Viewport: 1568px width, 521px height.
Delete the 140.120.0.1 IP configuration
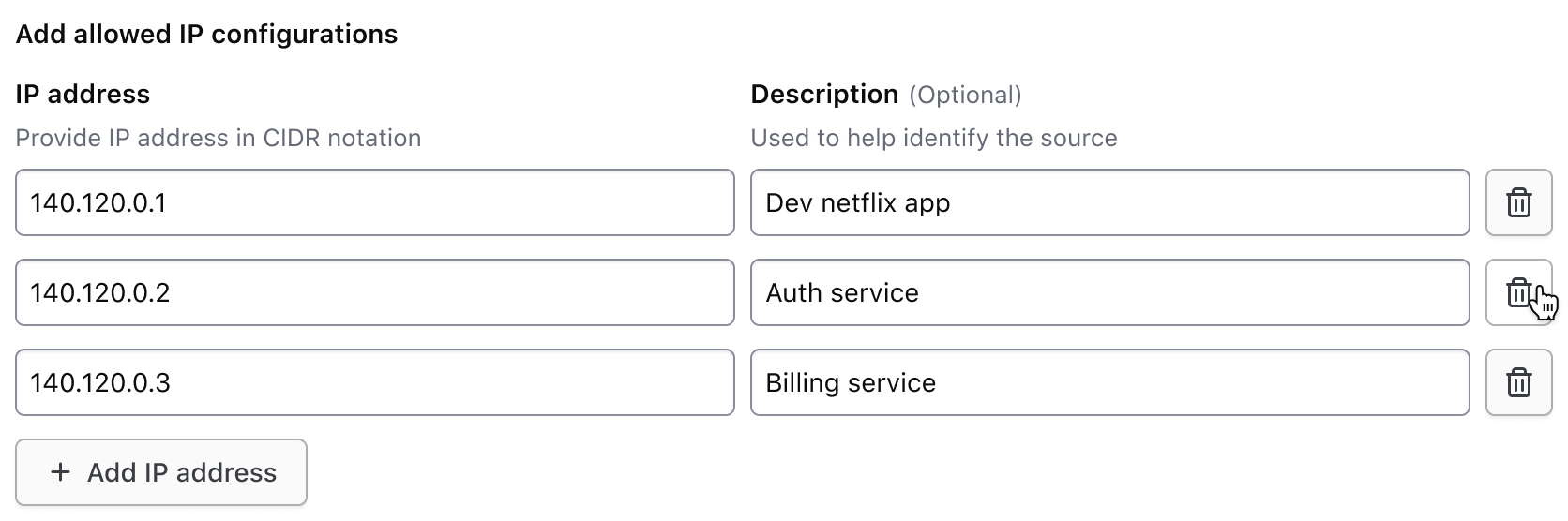(x=1518, y=202)
